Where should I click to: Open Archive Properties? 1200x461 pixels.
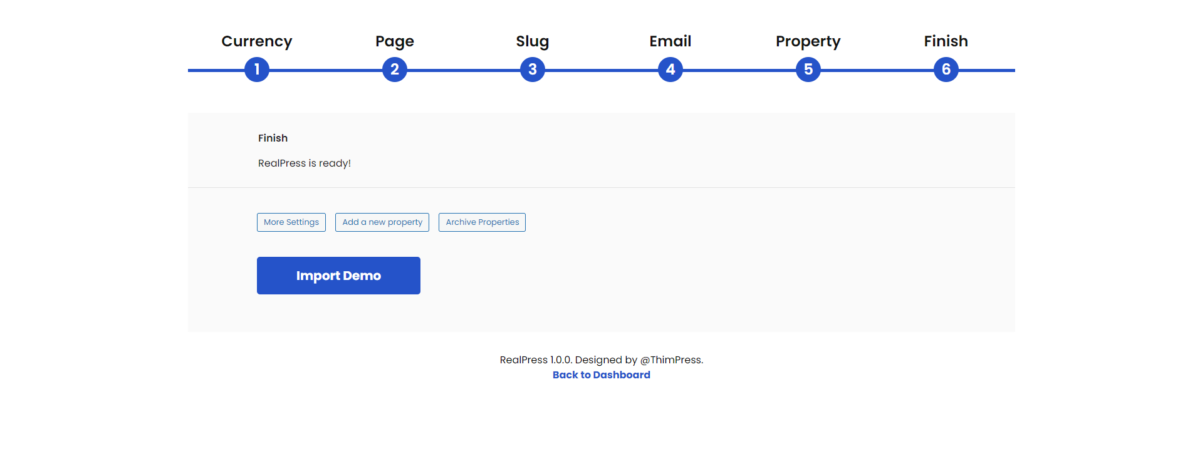tap(482, 222)
